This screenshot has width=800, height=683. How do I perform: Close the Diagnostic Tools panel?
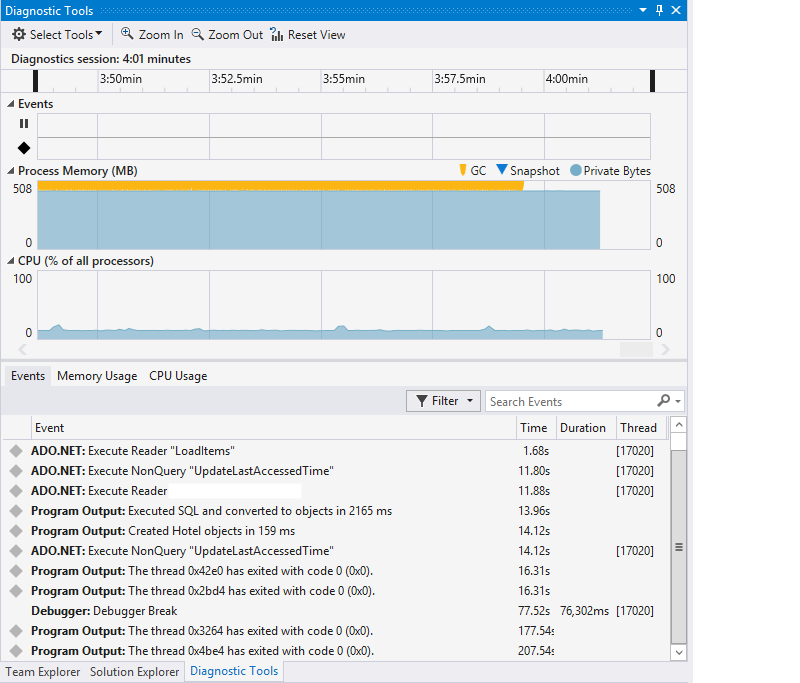pos(676,10)
